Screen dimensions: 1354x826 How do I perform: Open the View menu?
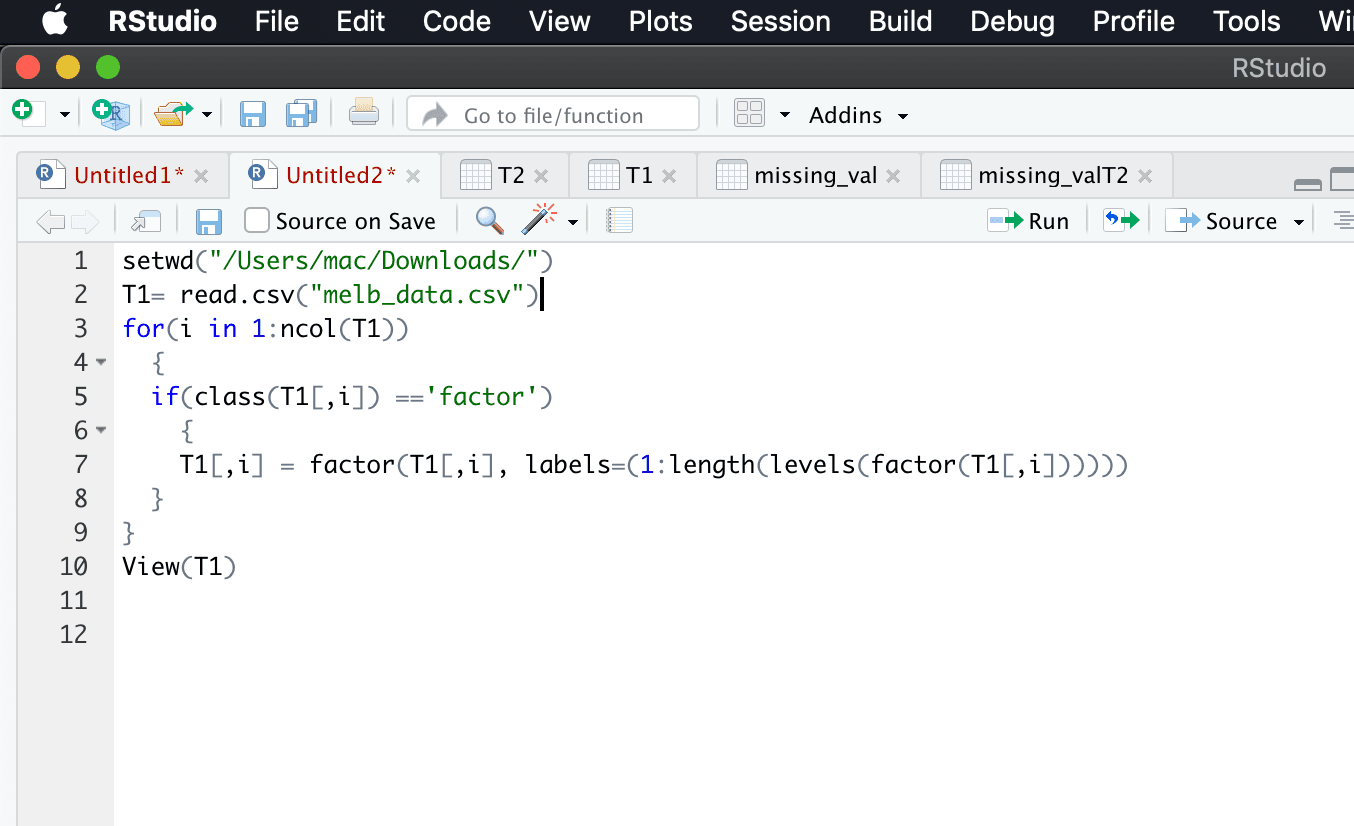coord(559,21)
